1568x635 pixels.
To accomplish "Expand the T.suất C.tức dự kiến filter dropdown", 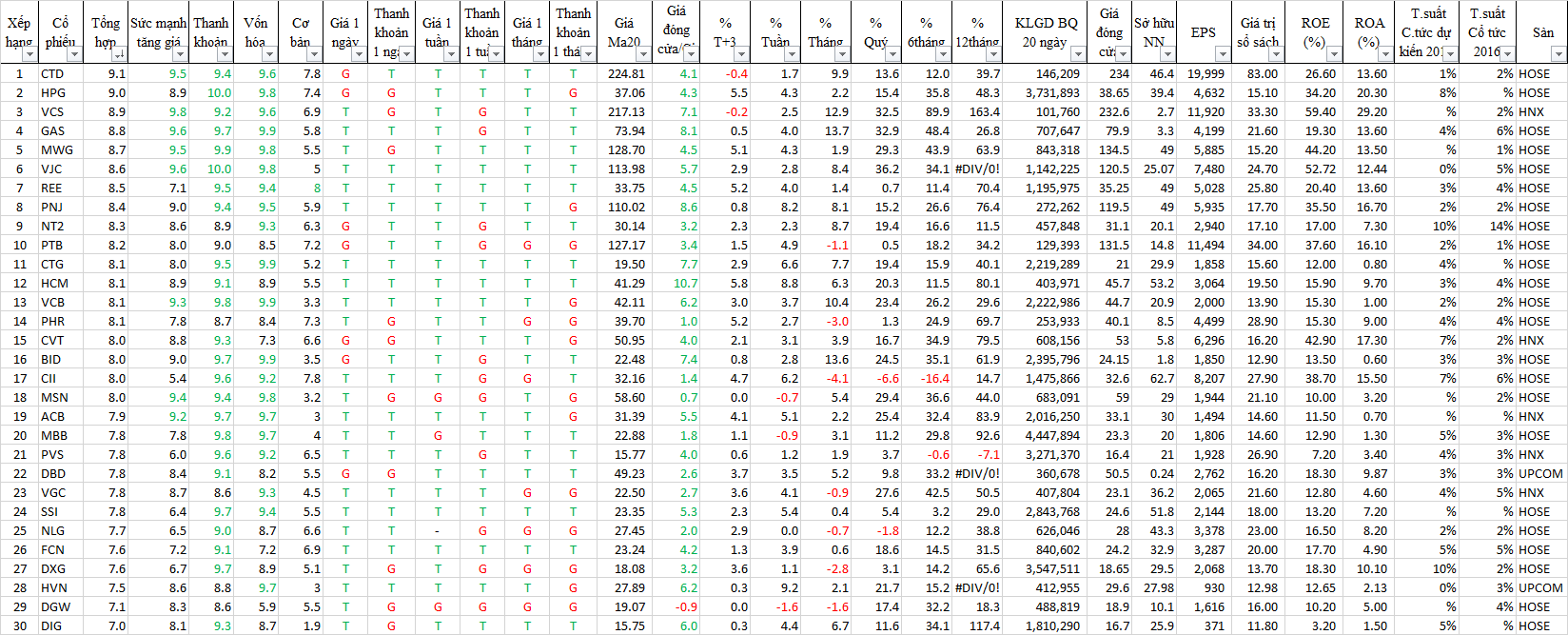I will 1450,54.
